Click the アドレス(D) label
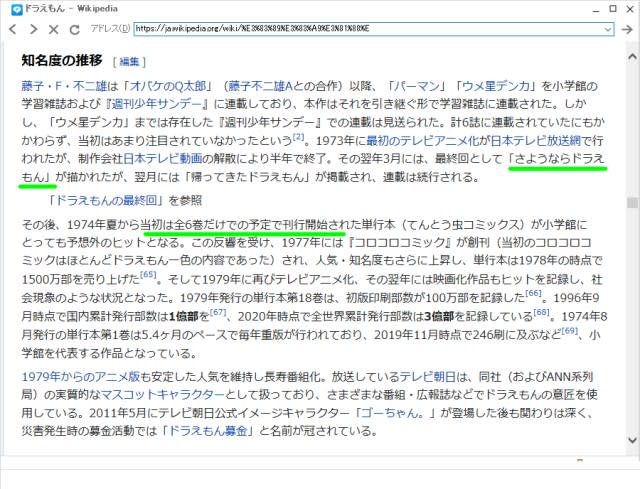 coord(110,29)
